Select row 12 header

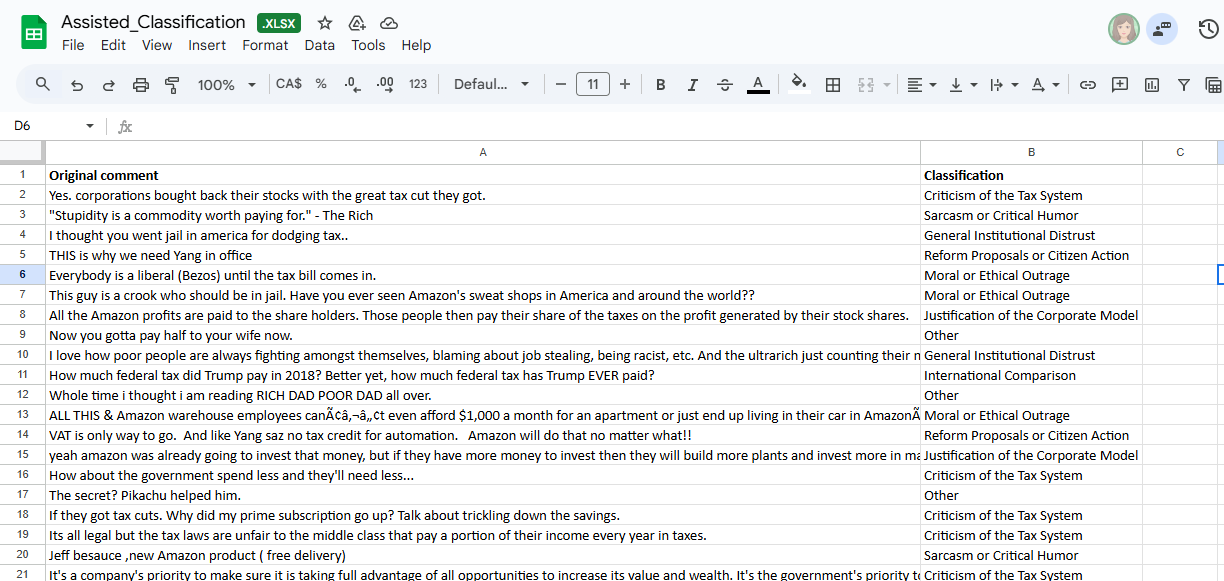pyautogui.click(x=22, y=395)
